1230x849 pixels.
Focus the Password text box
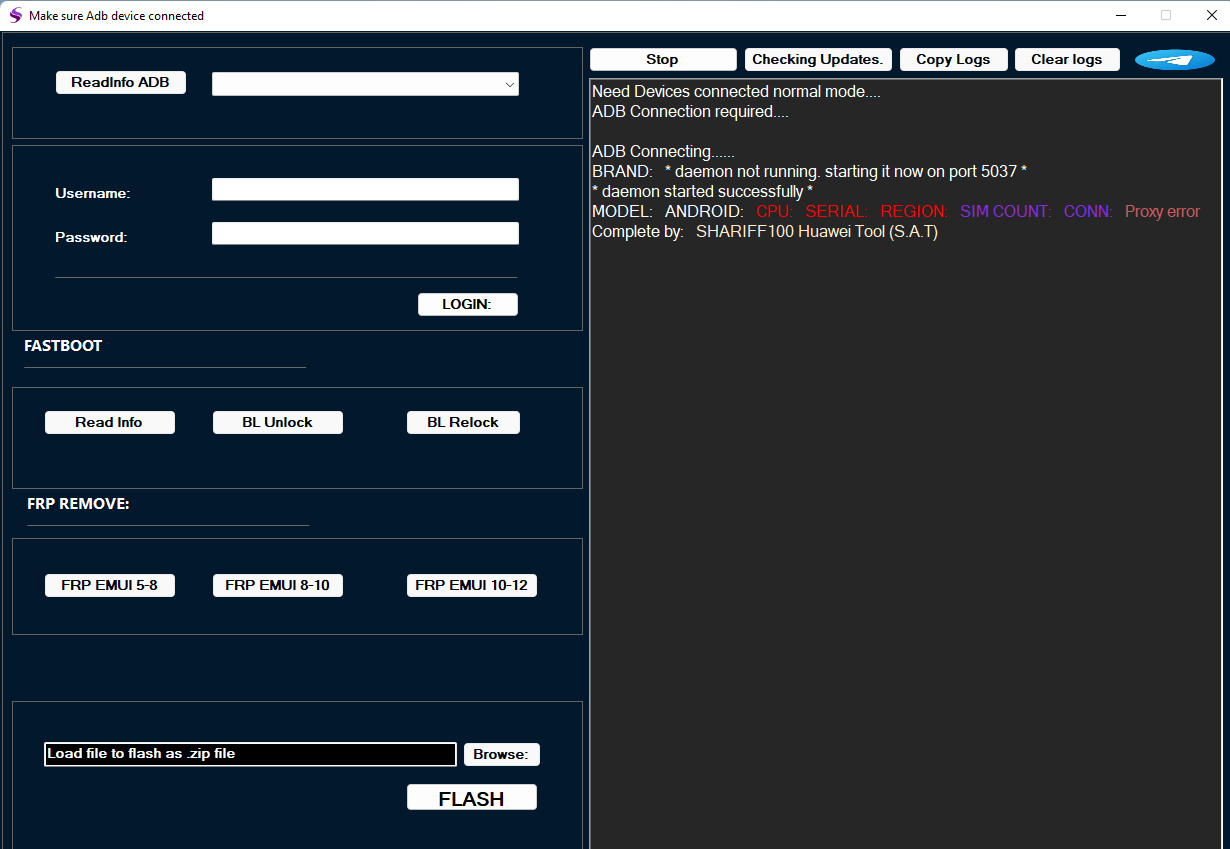tap(365, 234)
